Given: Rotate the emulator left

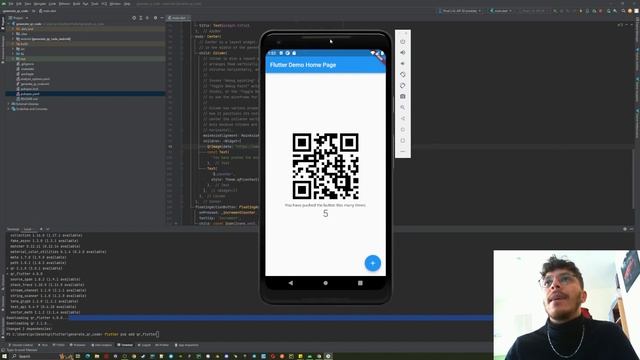Looking at the screenshot, I should [403, 75].
